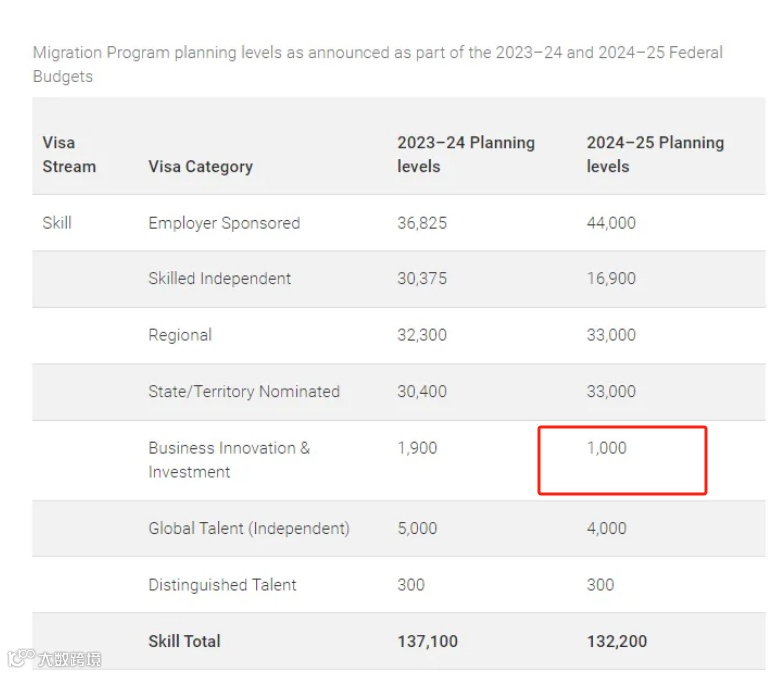
Task: Click the "Visa Stream" column header
Action: point(69,154)
